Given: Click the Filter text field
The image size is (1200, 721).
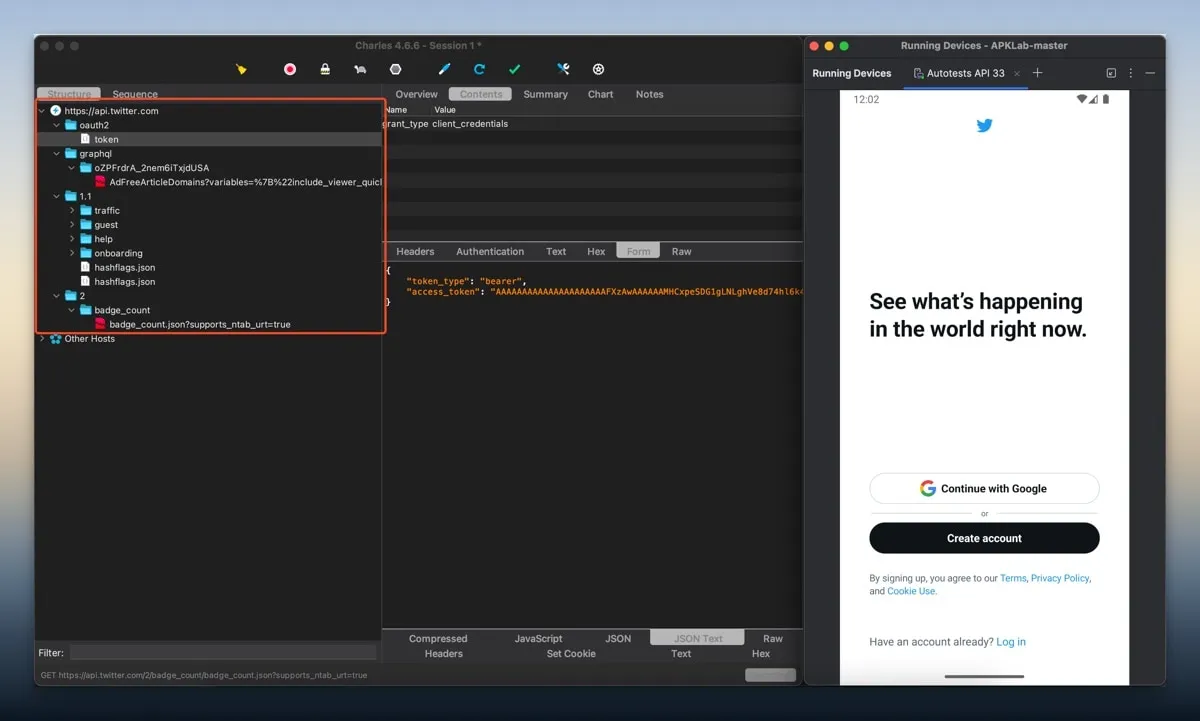Looking at the screenshot, I should pyautogui.click(x=223, y=653).
